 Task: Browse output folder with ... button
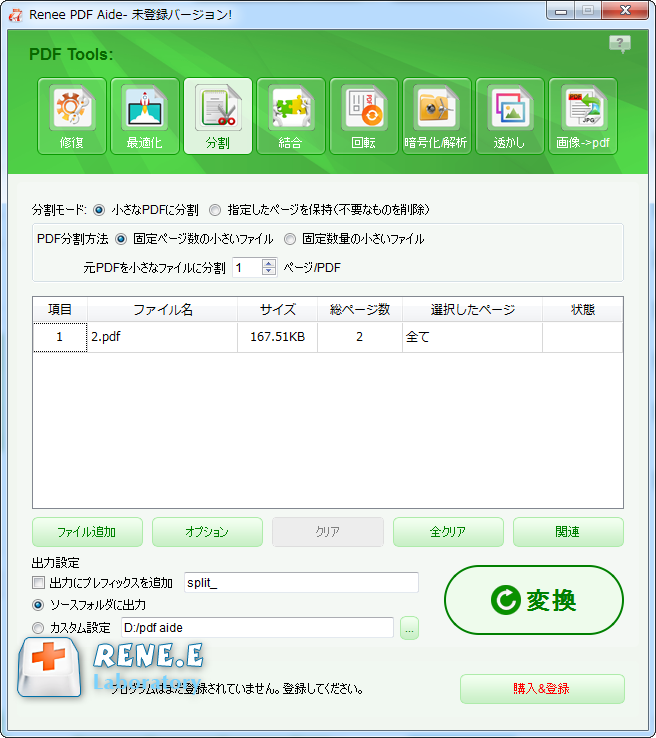coord(409,628)
